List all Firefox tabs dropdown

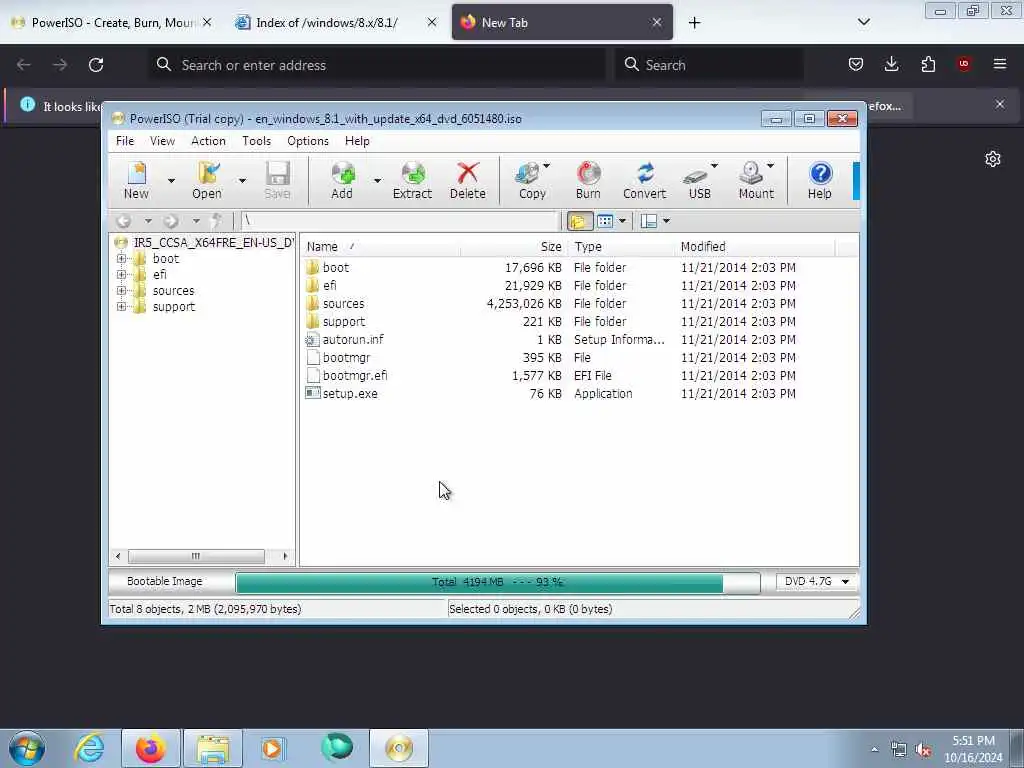pos(864,22)
